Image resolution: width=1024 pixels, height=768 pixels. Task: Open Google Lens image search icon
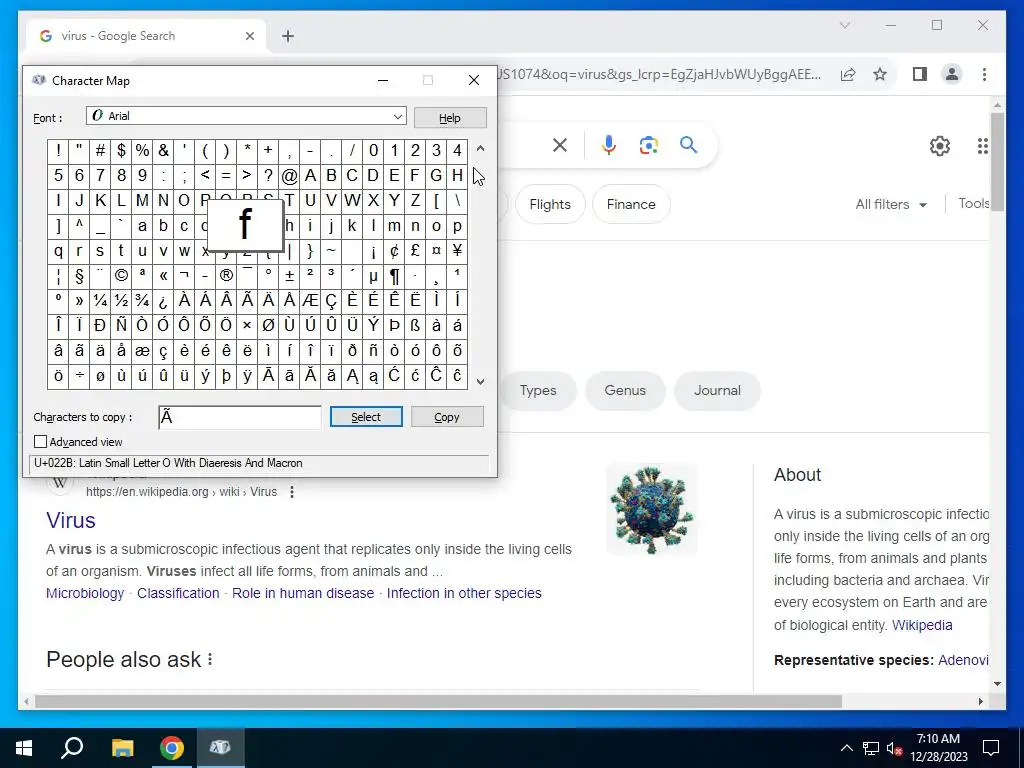[x=648, y=145]
